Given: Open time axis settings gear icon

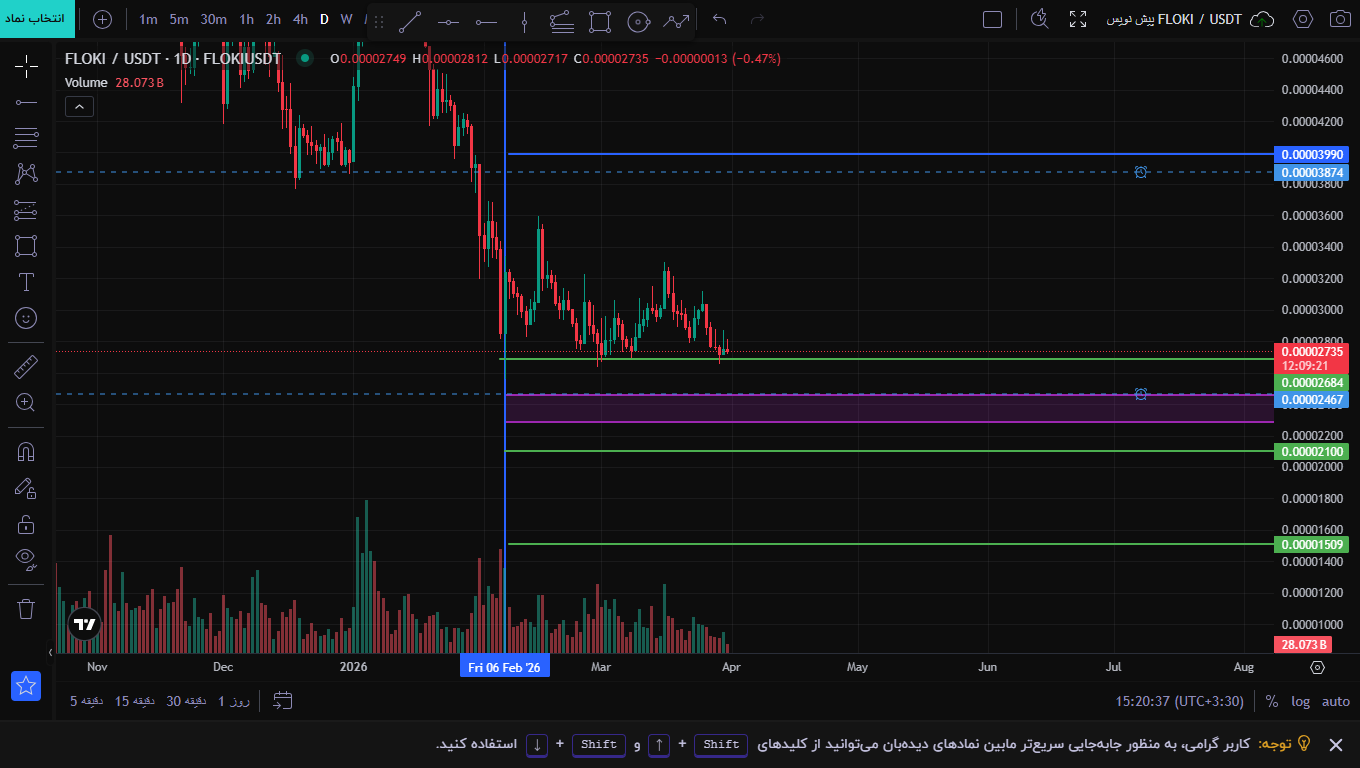Looking at the screenshot, I should [1317, 667].
